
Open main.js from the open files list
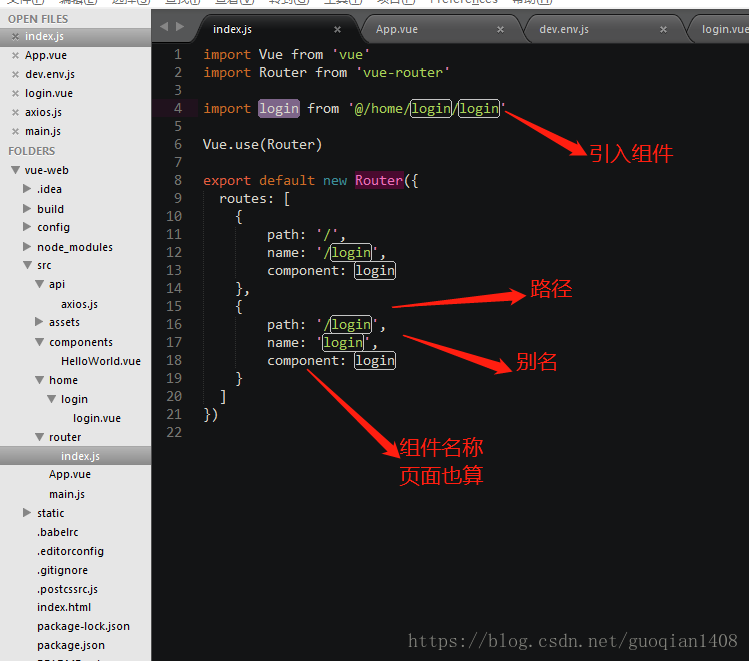click(x=43, y=131)
